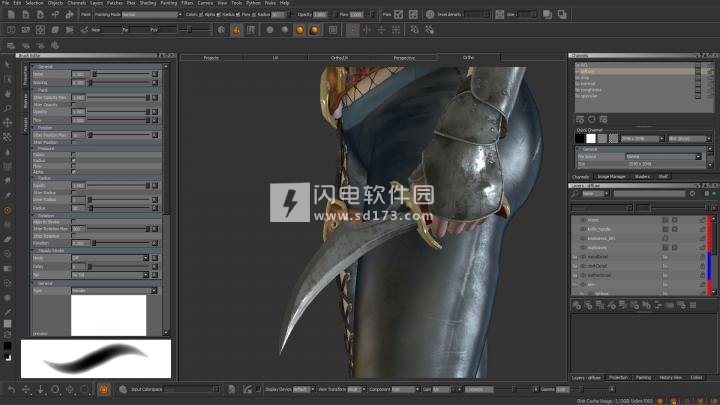
Task: Toggle the Alpha checkbox in top toolbar
Action: (x=219, y=15)
